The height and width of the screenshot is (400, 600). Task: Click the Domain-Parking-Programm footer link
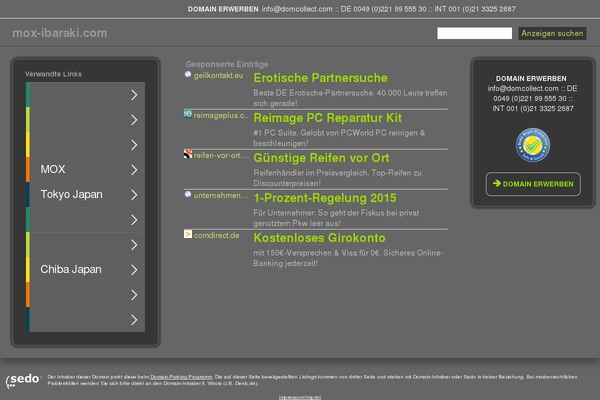tap(181, 377)
